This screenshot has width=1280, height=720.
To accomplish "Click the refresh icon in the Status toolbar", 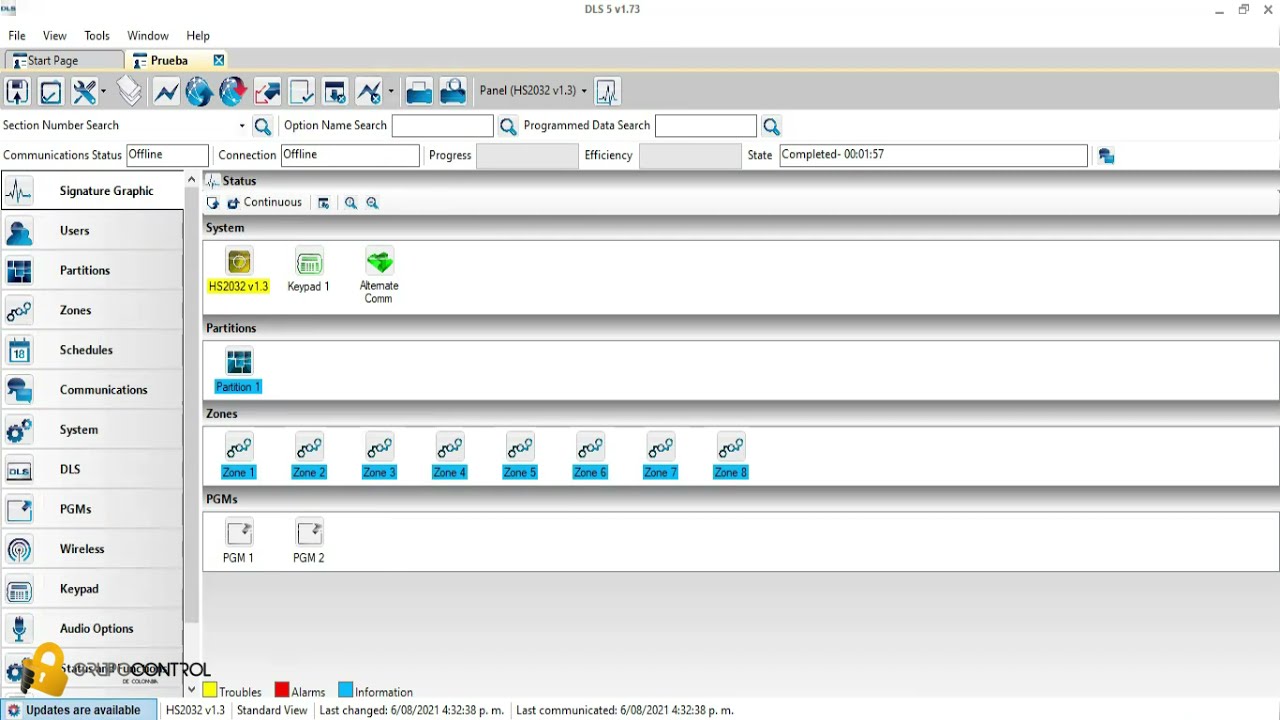I will click(x=213, y=203).
